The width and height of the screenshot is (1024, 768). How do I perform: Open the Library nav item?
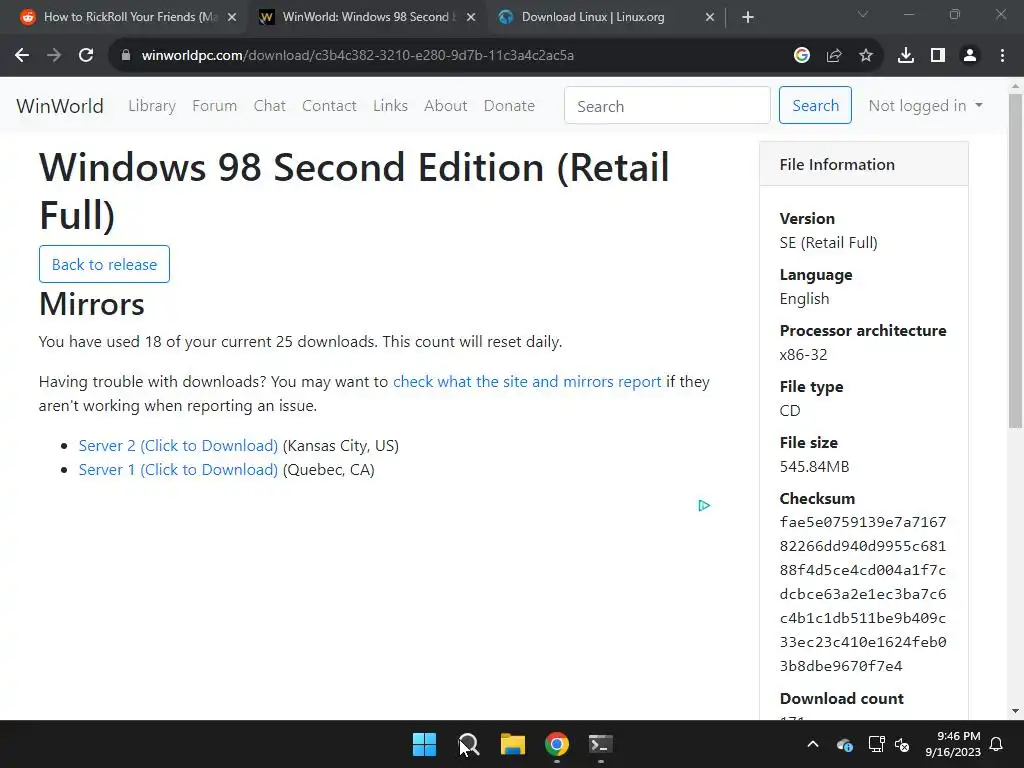[x=152, y=106]
